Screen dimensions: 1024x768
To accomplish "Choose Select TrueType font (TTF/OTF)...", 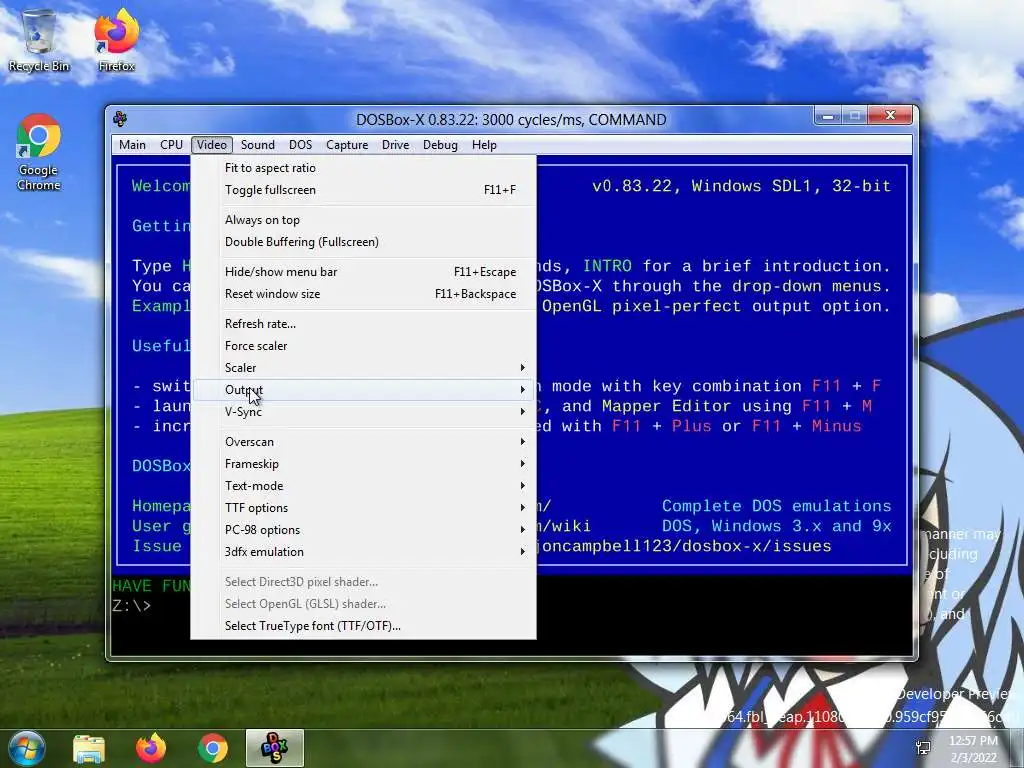I will click(363, 626).
